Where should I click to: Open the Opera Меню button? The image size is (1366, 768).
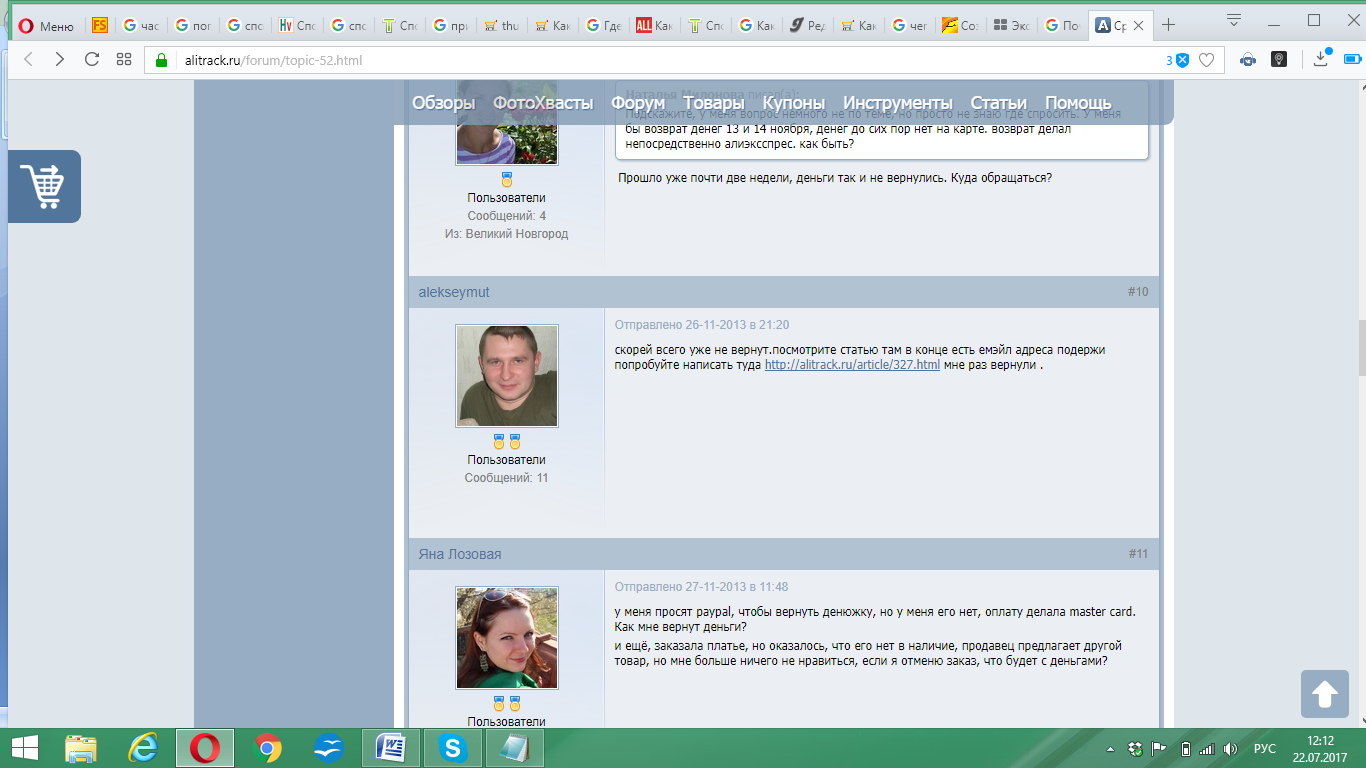tap(46, 26)
